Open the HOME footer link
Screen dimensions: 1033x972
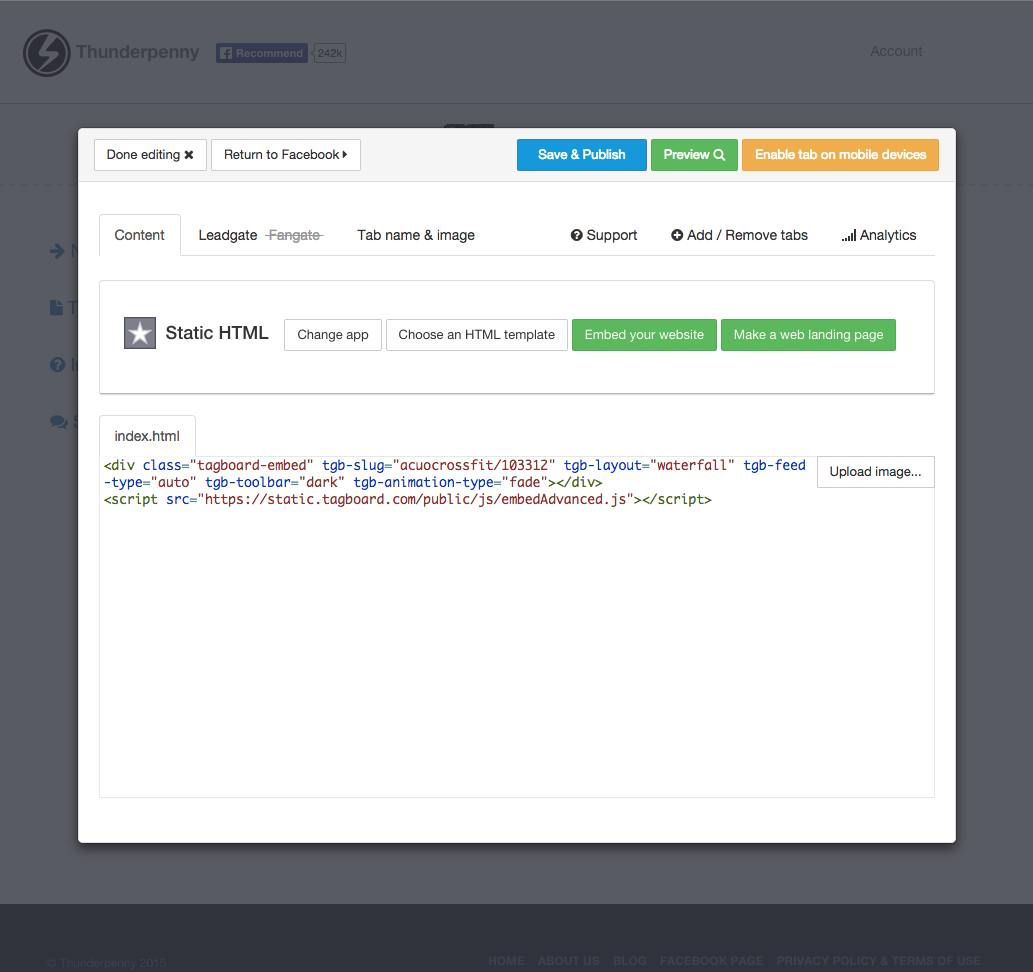pos(506,961)
